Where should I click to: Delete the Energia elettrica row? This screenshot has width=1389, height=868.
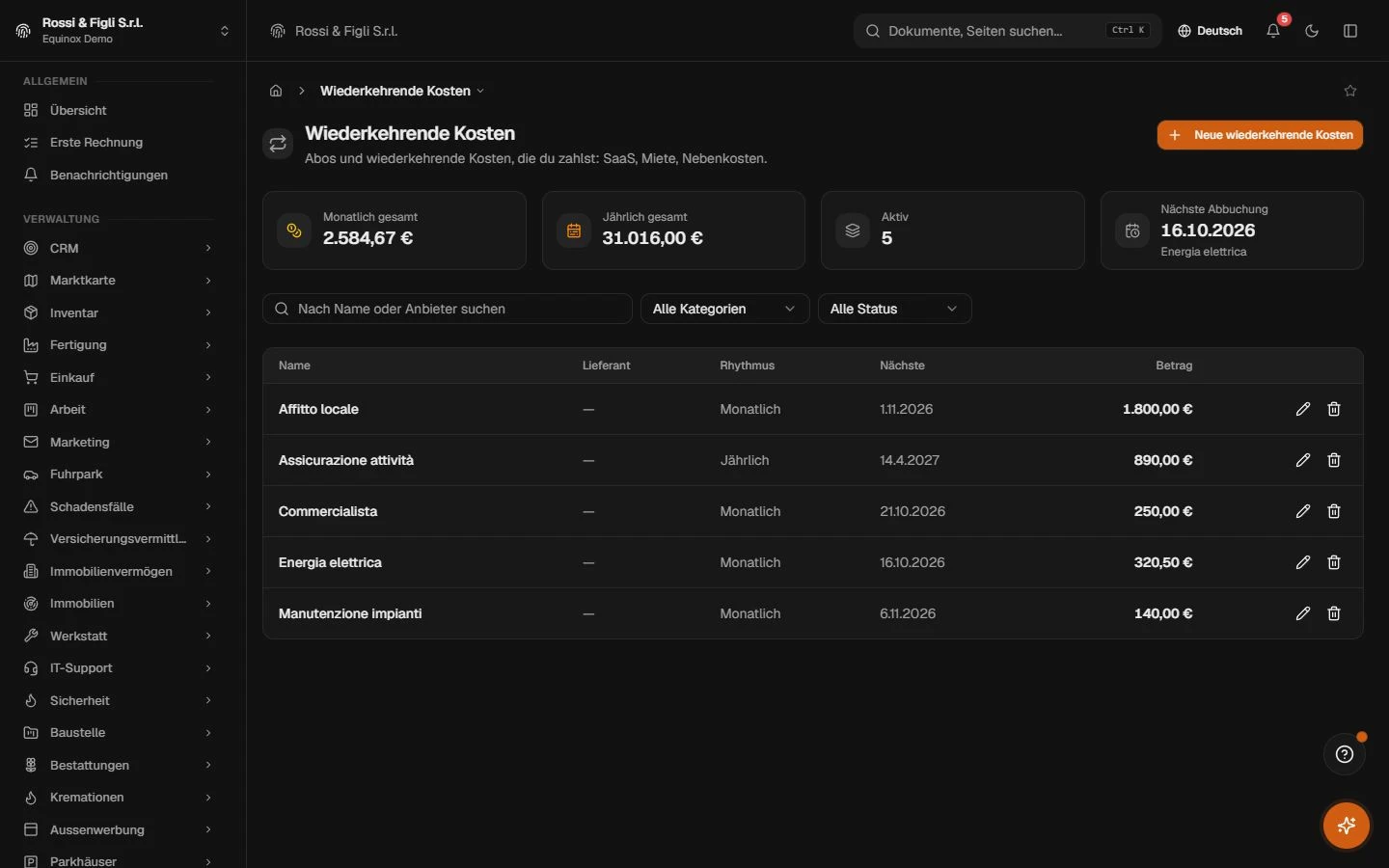pyautogui.click(x=1334, y=562)
